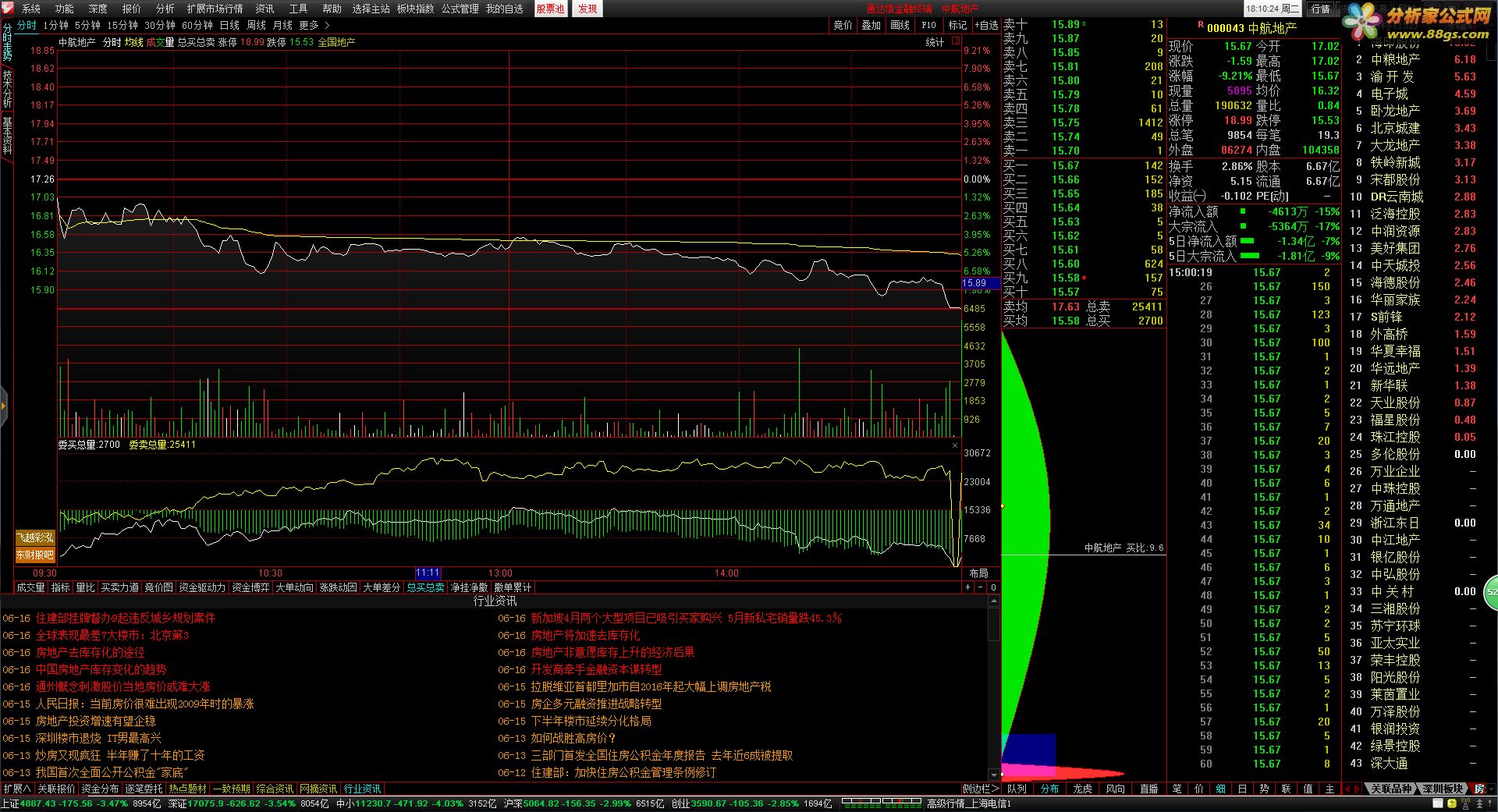Switch to the 直播 tab

[1148, 789]
